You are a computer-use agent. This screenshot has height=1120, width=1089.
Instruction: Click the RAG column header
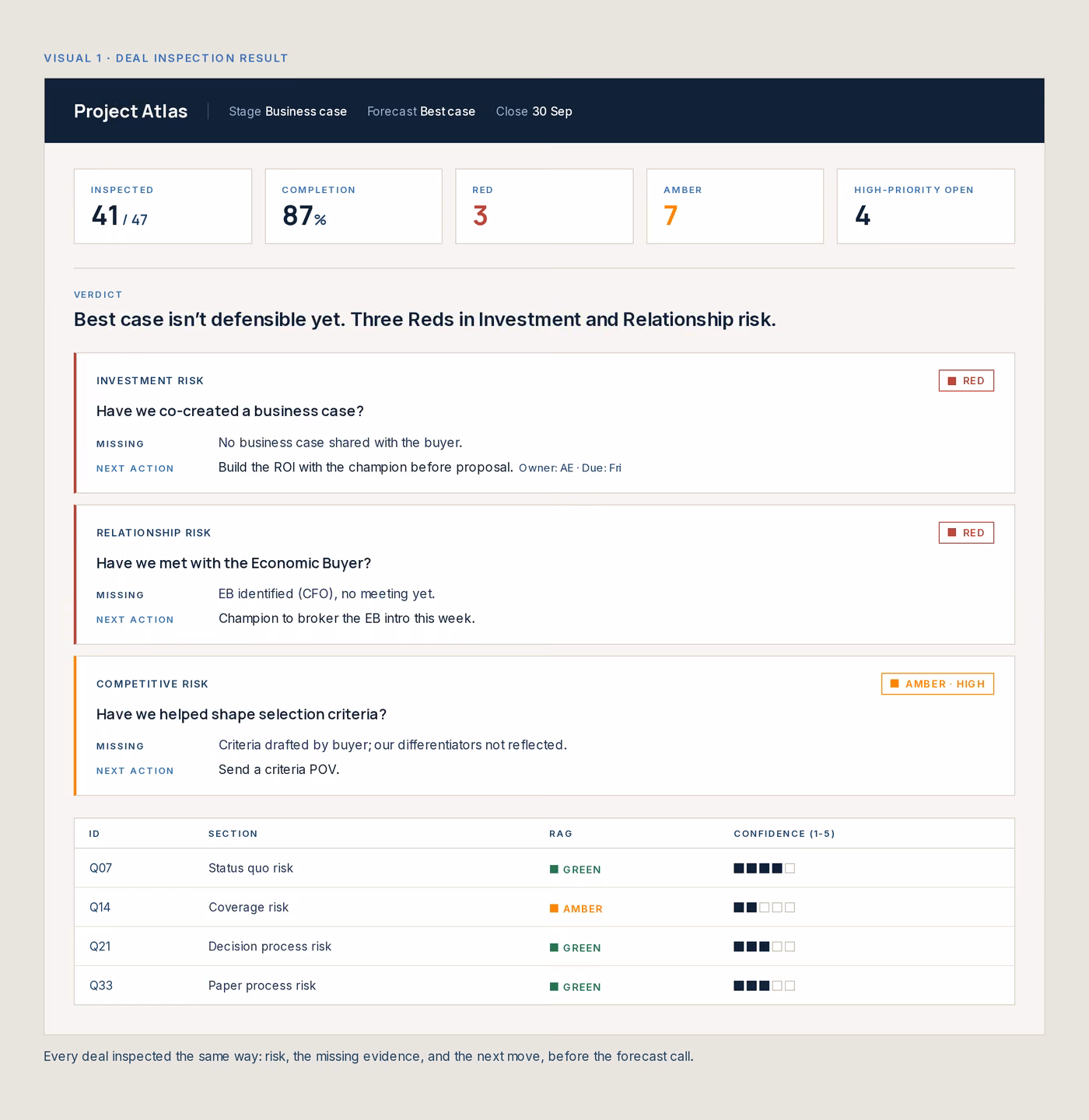(561, 834)
